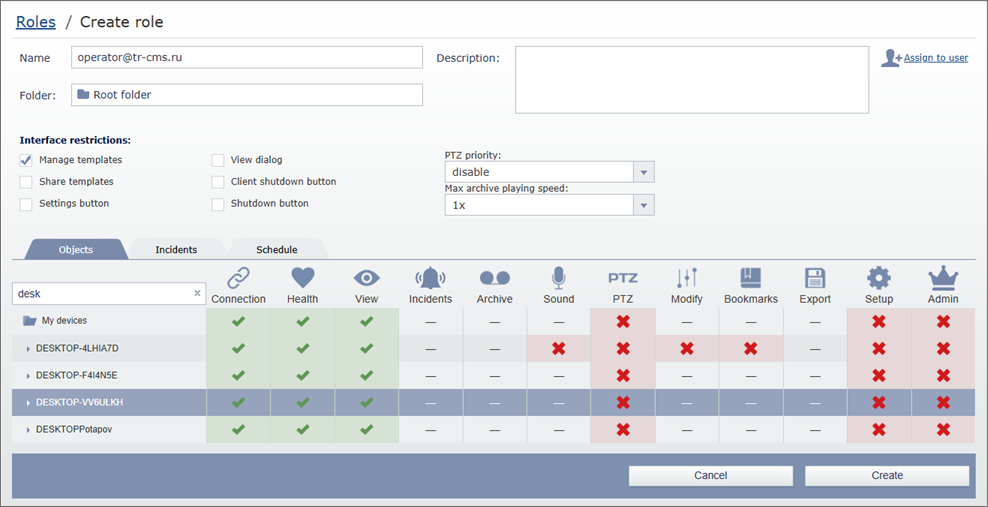Uncheck the Manage templates checkbox
The image size is (988, 507).
26,160
